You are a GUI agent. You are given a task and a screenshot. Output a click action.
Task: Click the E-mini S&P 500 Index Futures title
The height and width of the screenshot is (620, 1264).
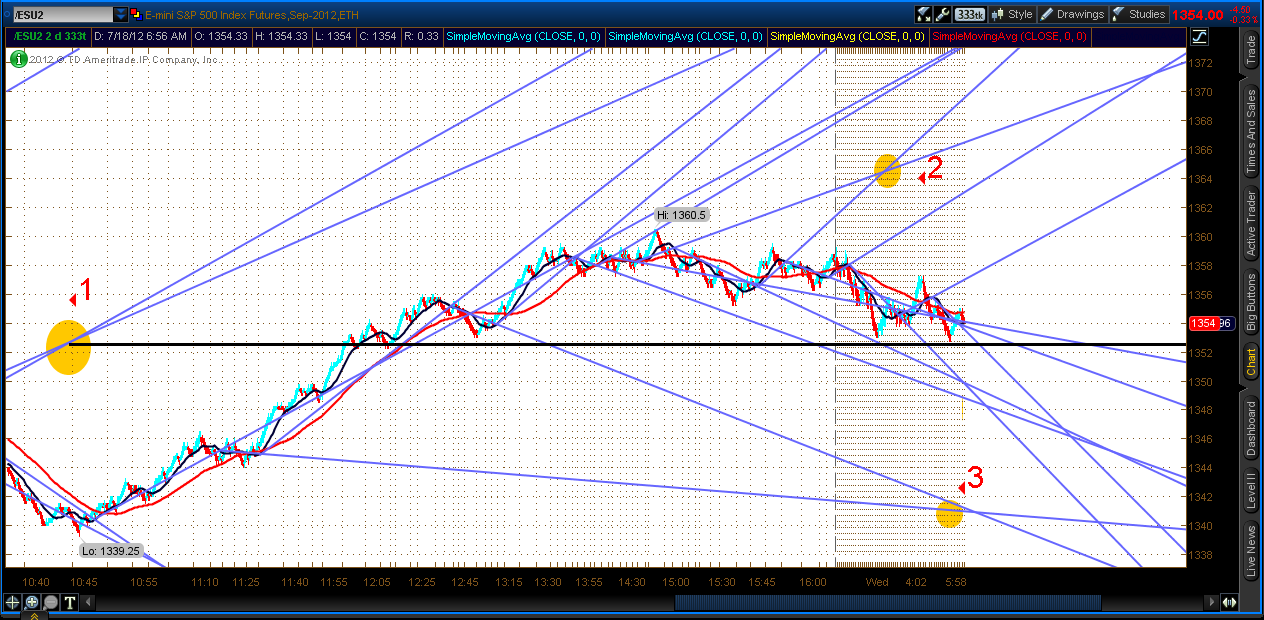(x=251, y=14)
